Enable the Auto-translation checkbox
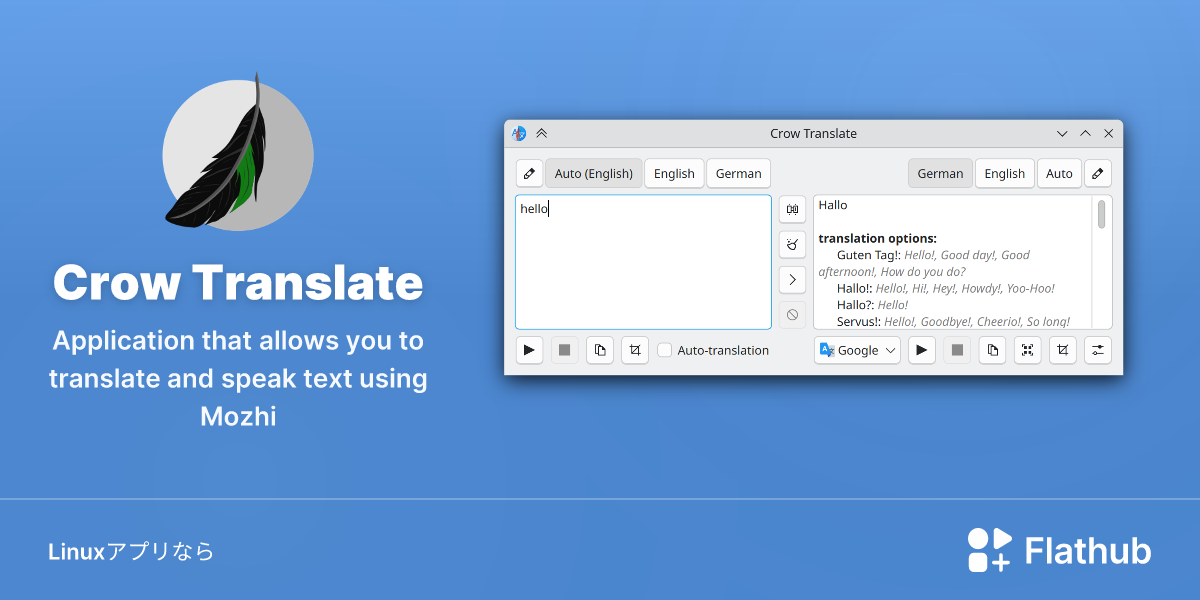Image resolution: width=1200 pixels, height=600 pixels. (664, 350)
